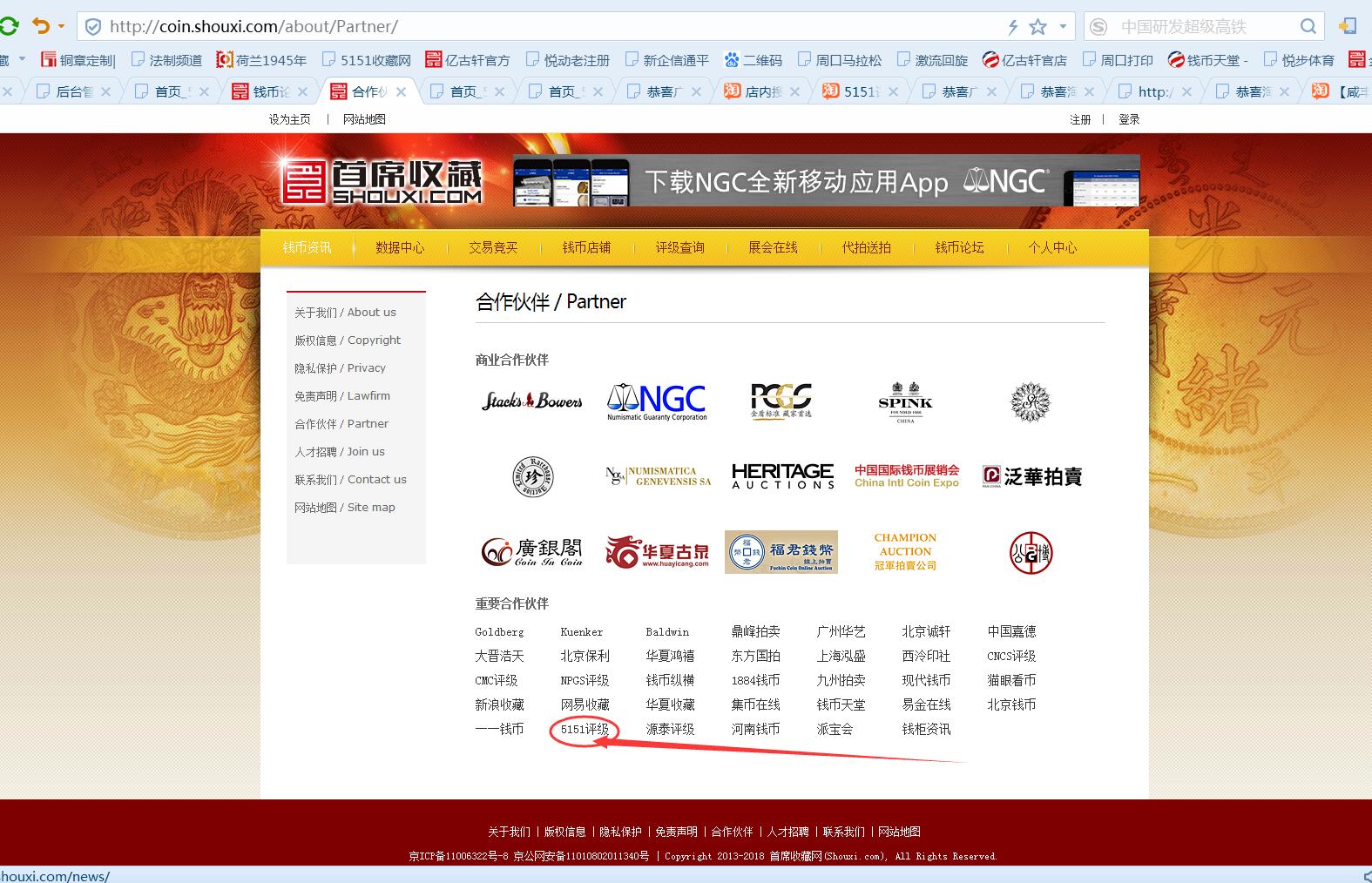Open the 周口马拉松 bookmark
This screenshot has width=1372, height=883.
839,60
